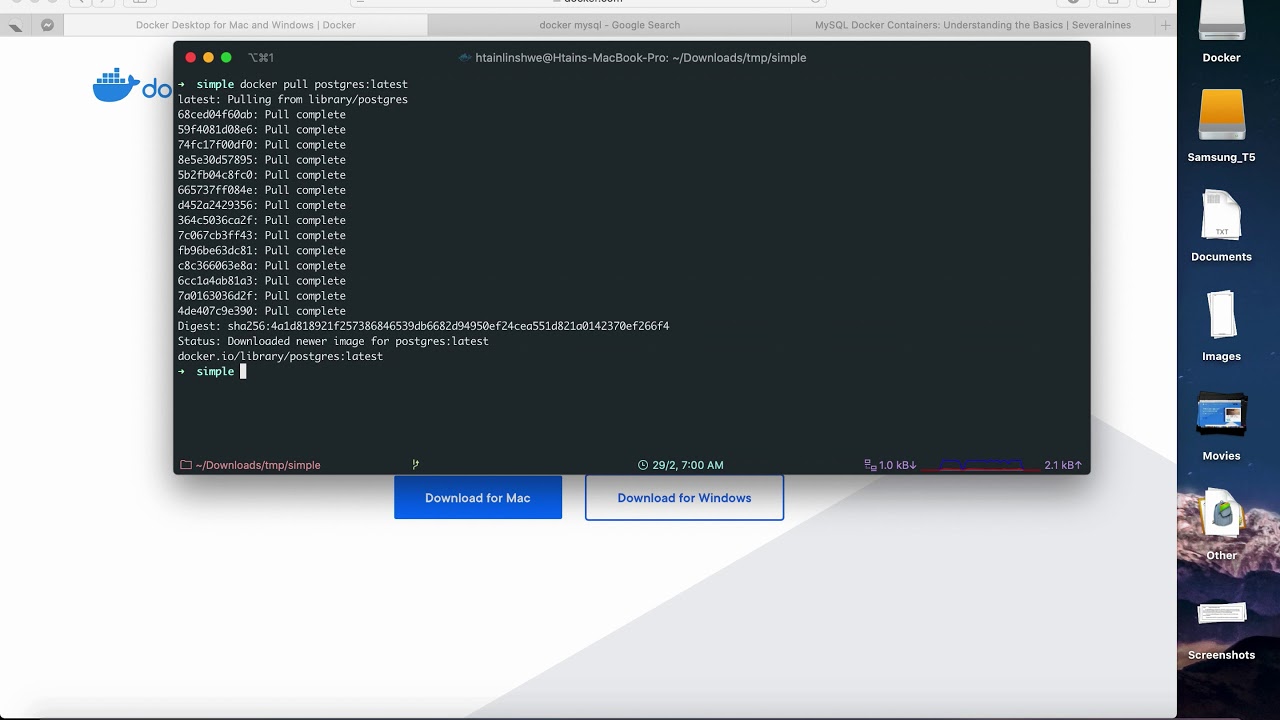The image size is (1280, 720).
Task: Click the Docker whale logo on the webpage
Action: point(116,86)
